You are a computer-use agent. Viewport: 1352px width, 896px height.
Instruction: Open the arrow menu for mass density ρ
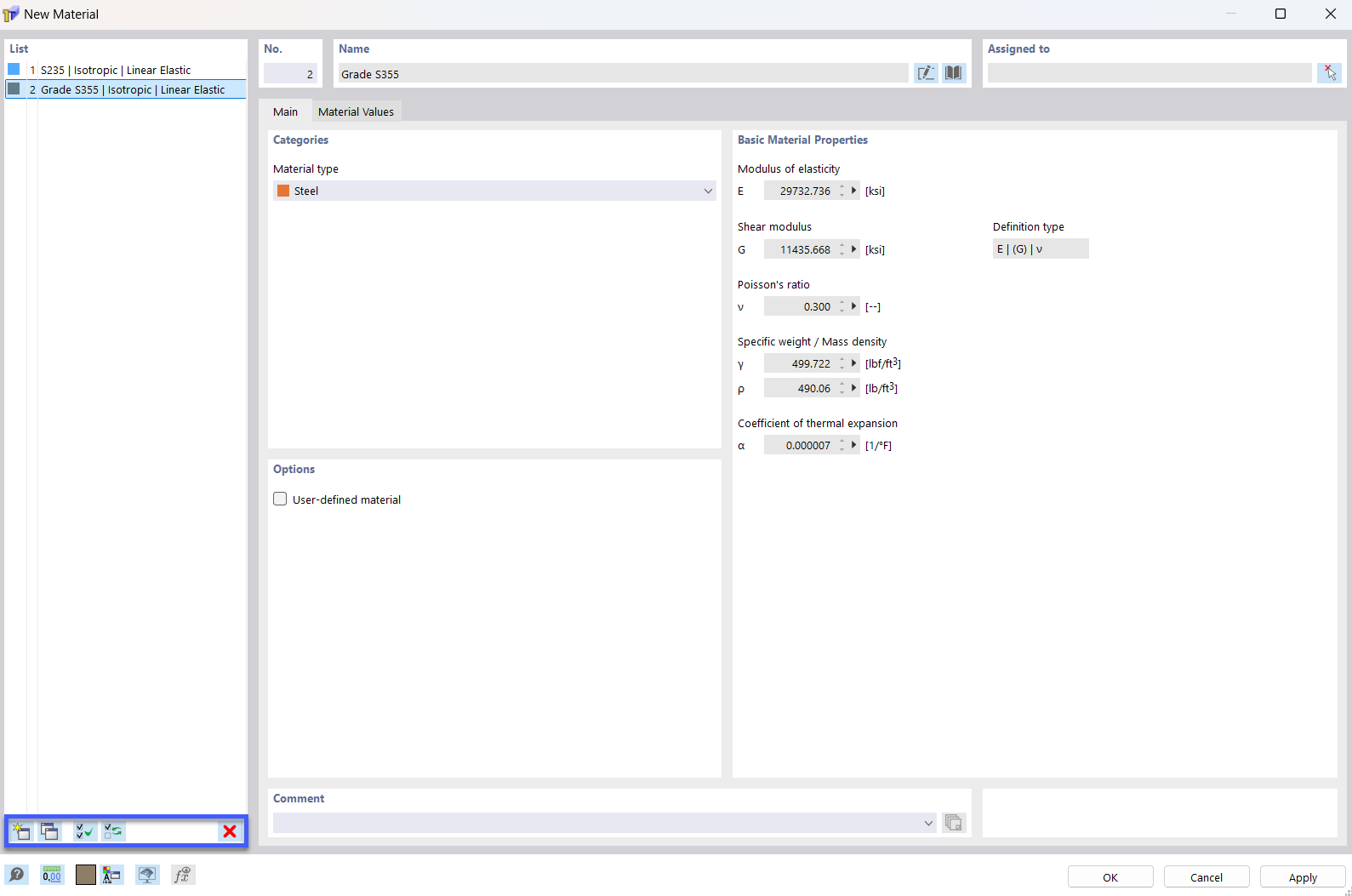coord(854,388)
